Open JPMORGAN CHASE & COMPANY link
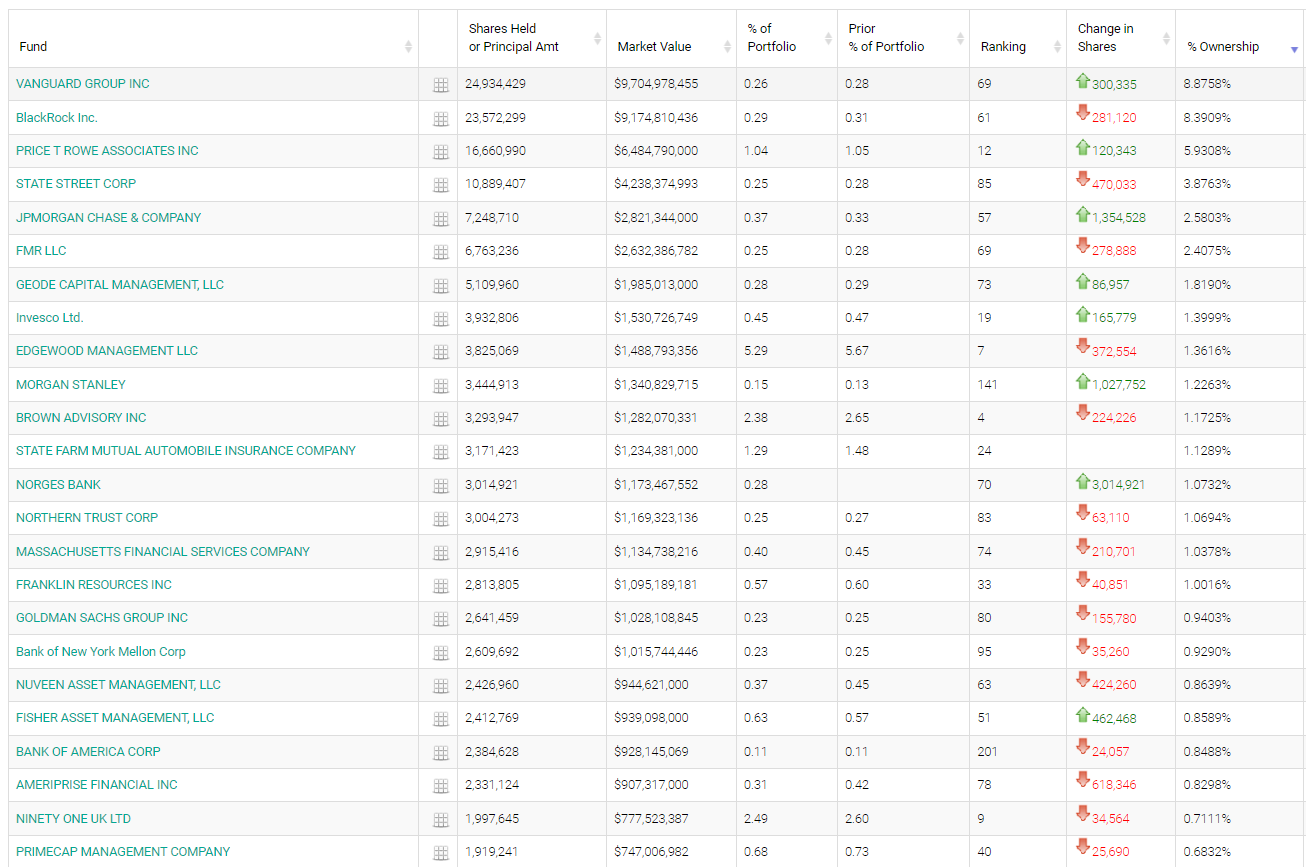This screenshot has width=1306, height=867. pyautogui.click(x=108, y=218)
